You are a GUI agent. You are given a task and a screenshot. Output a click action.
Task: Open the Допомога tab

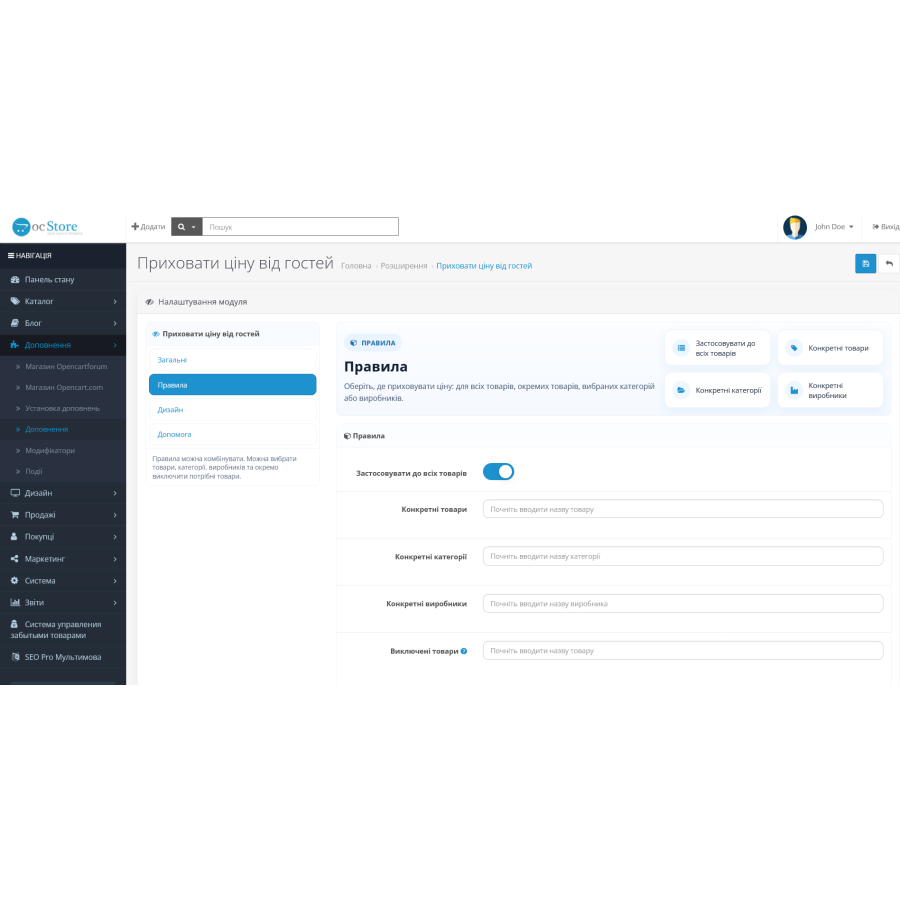pos(232,435)
